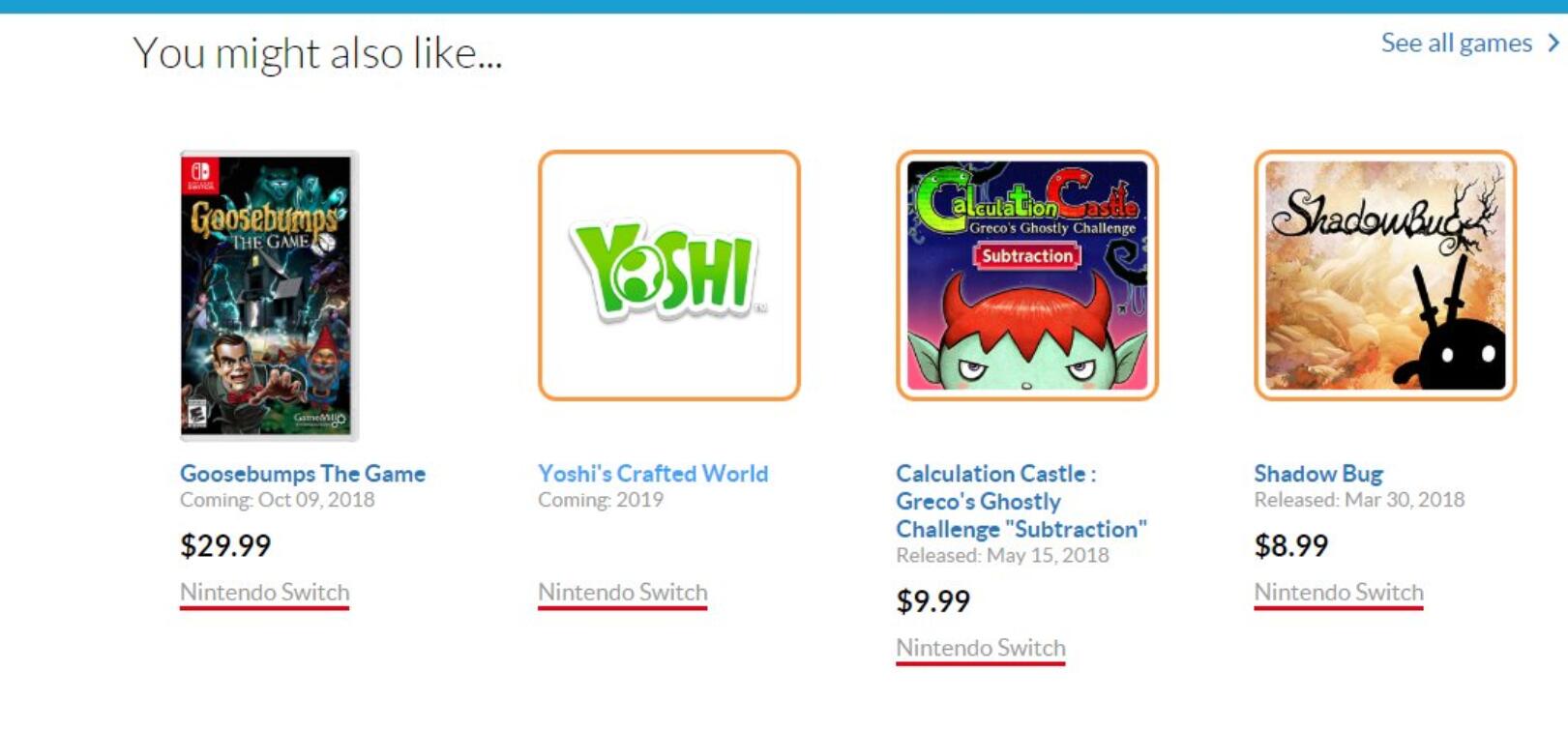Select the Shadow Bug game thumbnail
This screenshot has height=729, width=1568.
pyautogui.click(x=1384, y=275)
